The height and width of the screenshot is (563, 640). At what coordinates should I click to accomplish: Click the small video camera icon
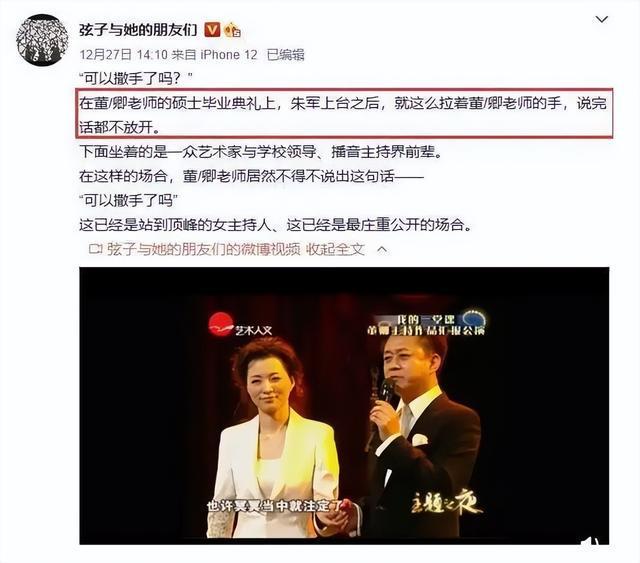point(96,249)
